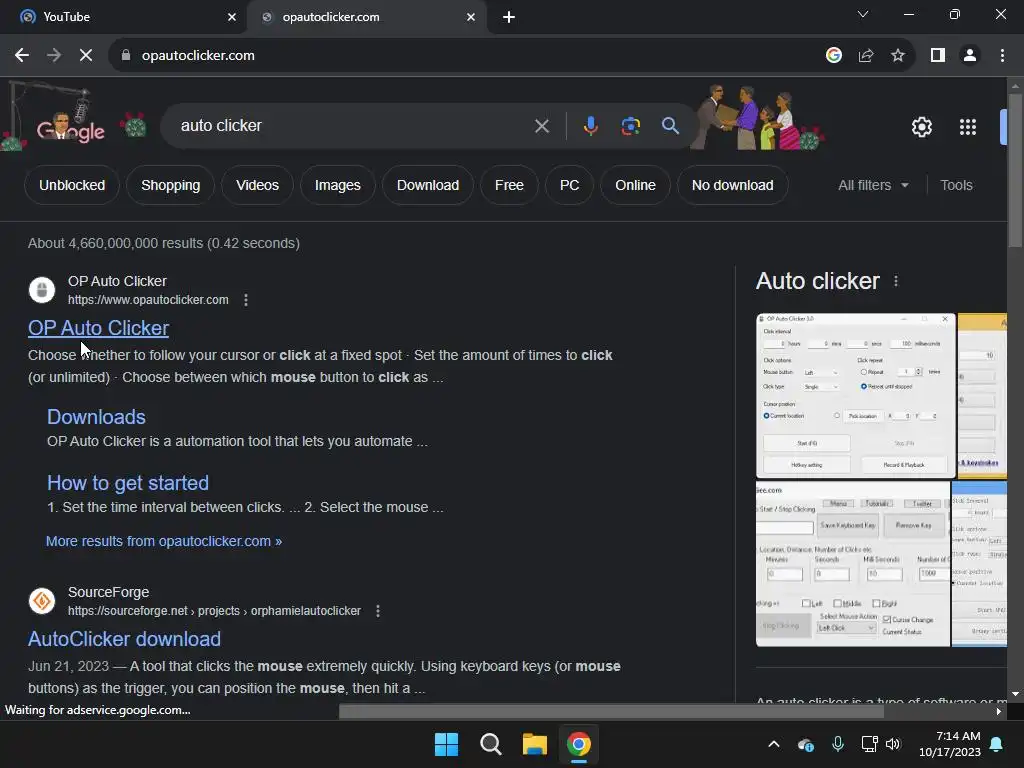The height and width of the screenshot is (768, 1024).
Task: Switch to Videos results
Action: click(x=257, y=185)
